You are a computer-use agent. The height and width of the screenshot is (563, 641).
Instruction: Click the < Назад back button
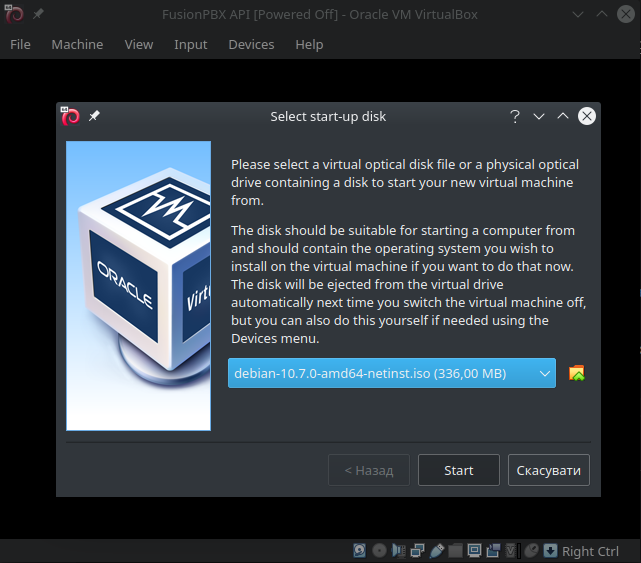369,470
